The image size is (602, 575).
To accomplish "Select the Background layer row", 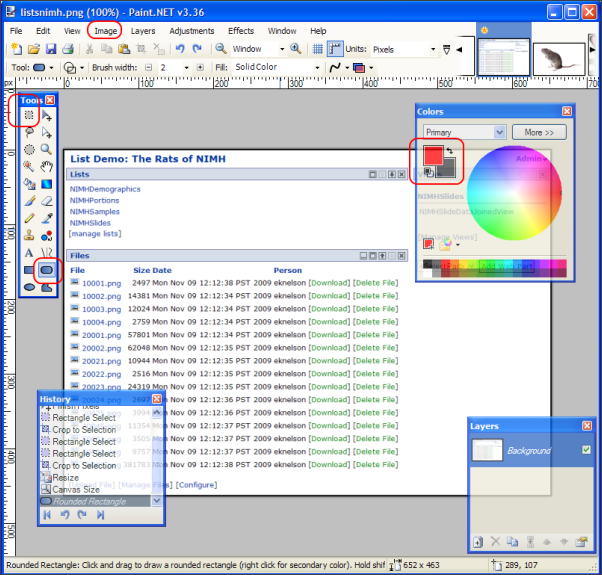I will pos(531,450).
